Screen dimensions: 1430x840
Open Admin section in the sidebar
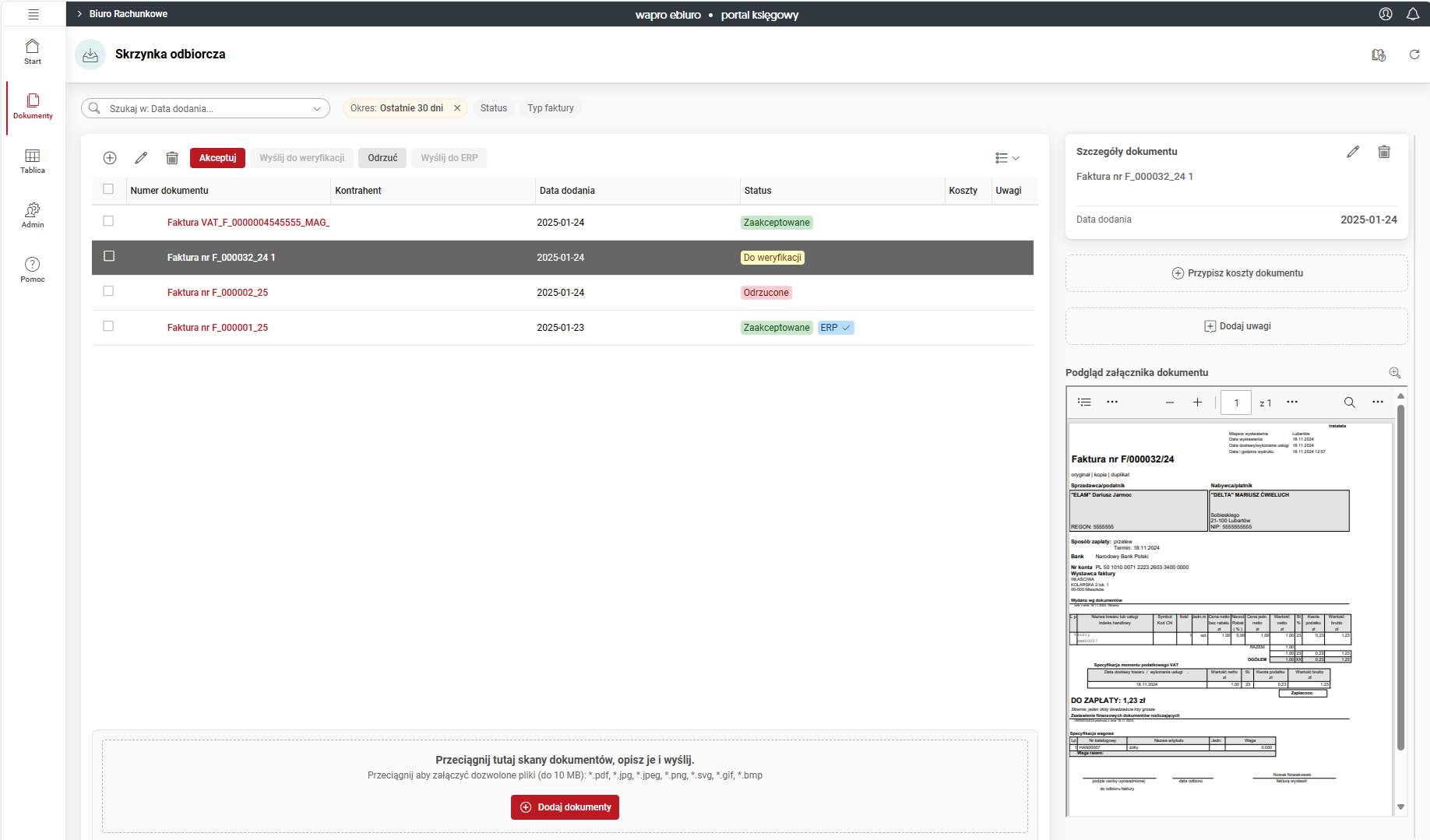click(33, 216)
